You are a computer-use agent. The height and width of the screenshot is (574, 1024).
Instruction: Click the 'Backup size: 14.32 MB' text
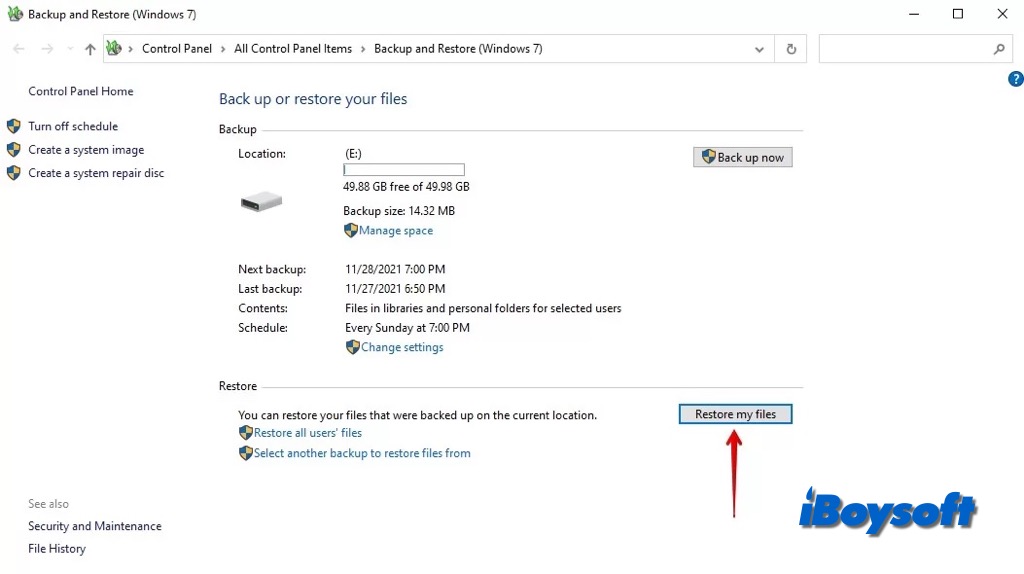pyautogui.click(x=399, y=211)
